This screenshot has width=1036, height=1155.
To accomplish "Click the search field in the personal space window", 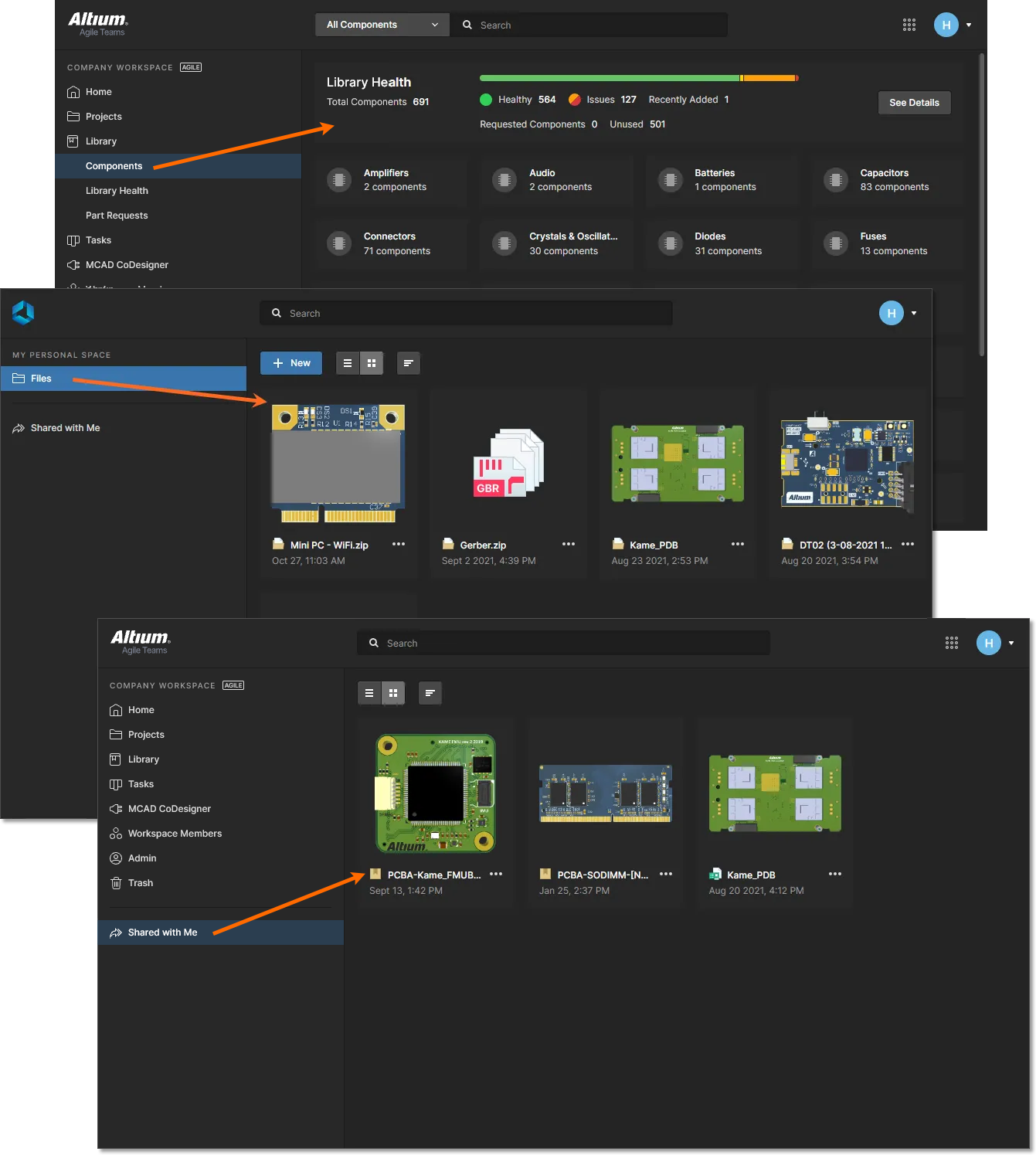I will 466,313.
